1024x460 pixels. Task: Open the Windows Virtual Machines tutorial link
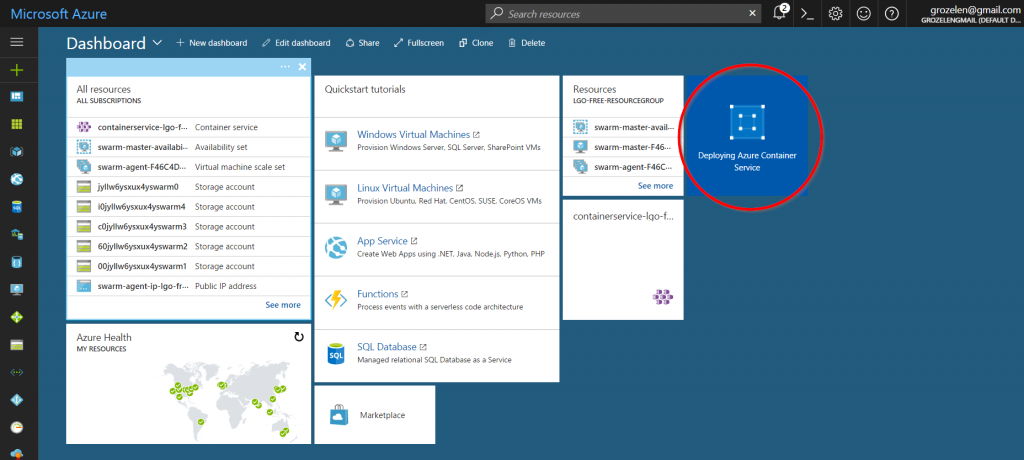[412, 134]
